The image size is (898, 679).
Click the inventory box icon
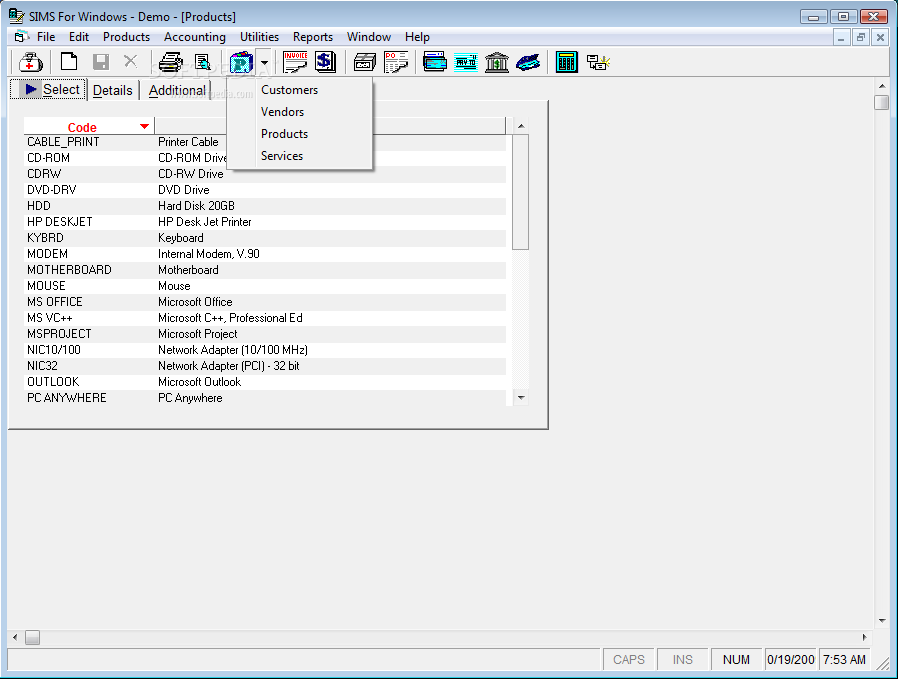(364, 62)
